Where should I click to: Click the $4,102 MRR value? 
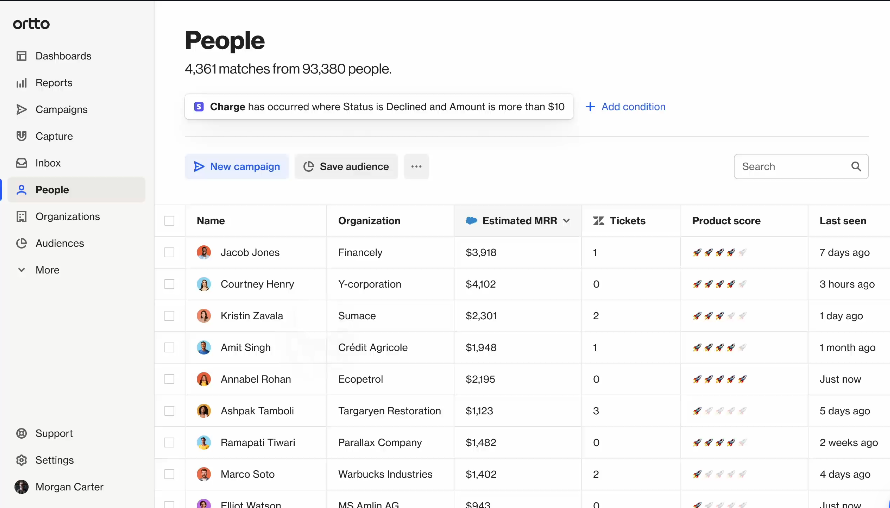pos(480,284)
